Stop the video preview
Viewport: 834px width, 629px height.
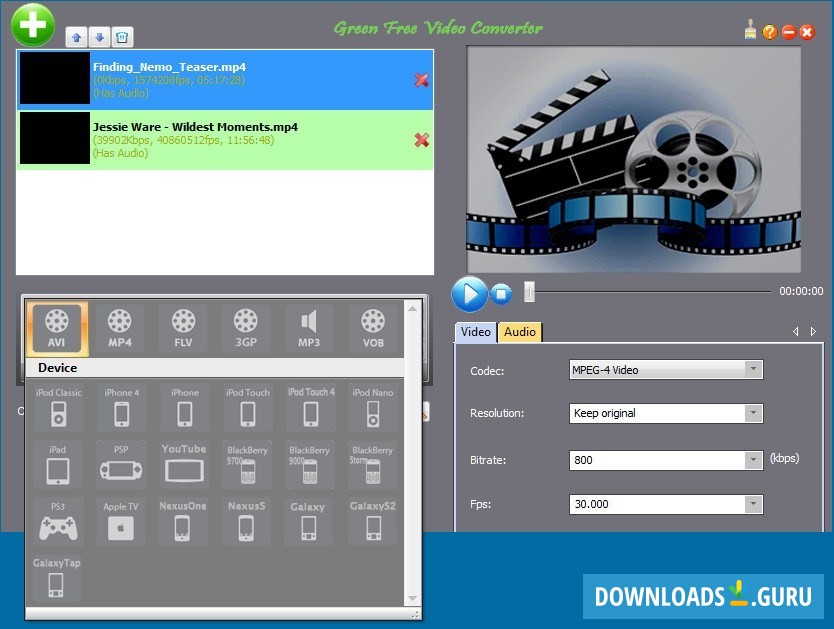pyautogui.click(x=501, y=293)
